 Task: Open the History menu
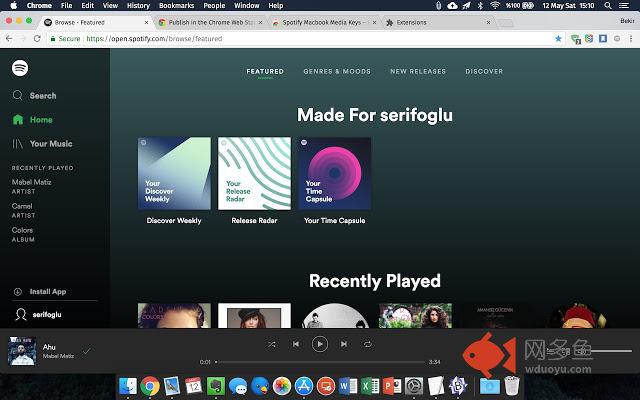138,6
